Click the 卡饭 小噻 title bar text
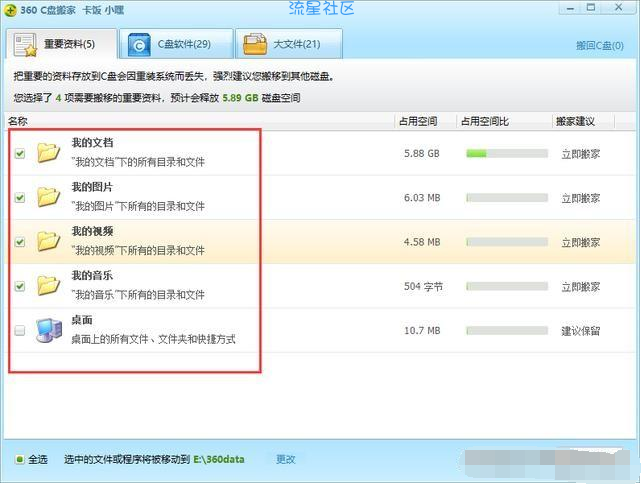The image size is (641, 484). pyautogui.click(x=103, y=10)
